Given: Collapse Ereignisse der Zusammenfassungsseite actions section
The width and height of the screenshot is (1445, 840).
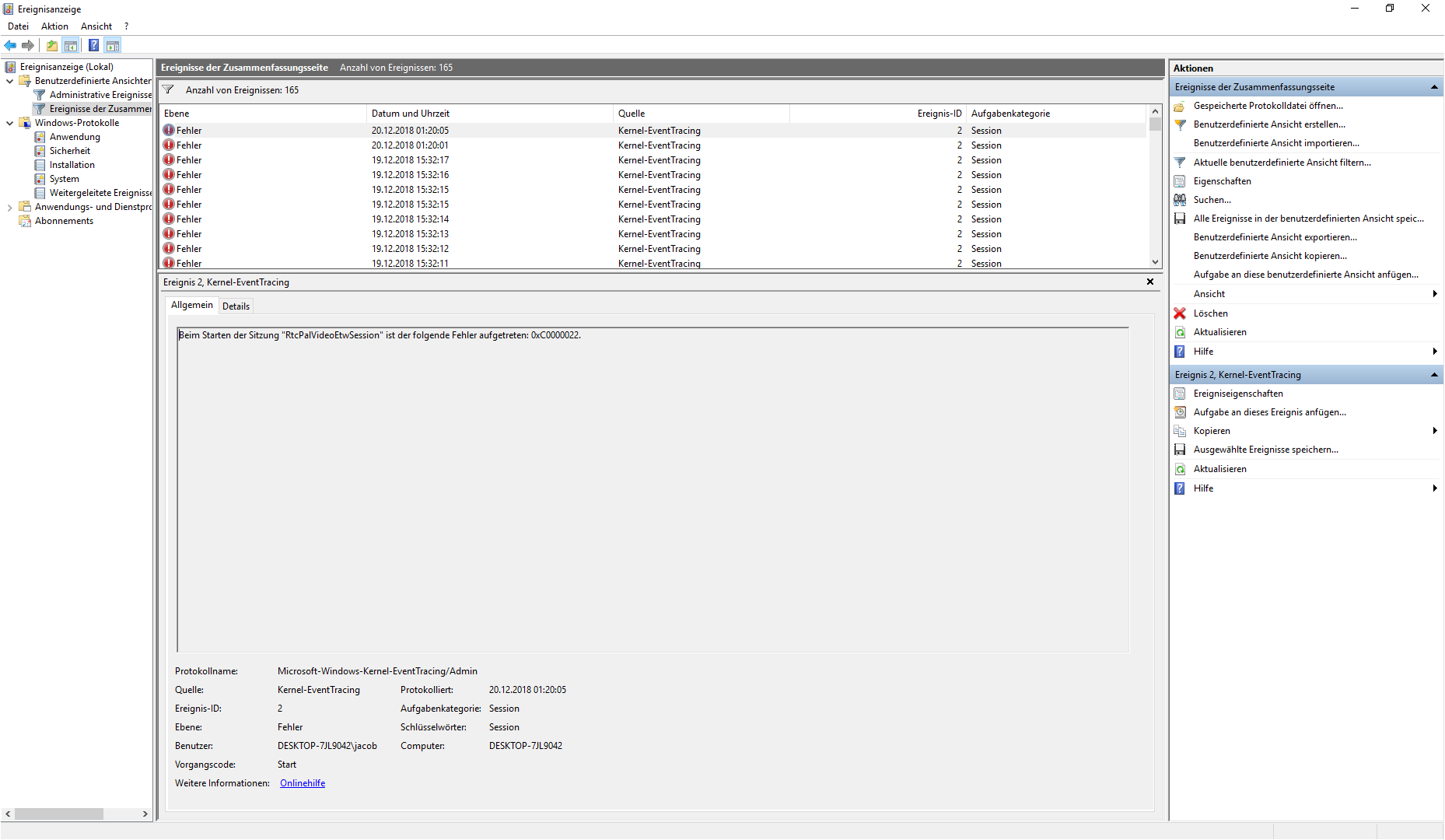Looking at the screenshot, I should pyautogui.click(x=1434, y=87).
